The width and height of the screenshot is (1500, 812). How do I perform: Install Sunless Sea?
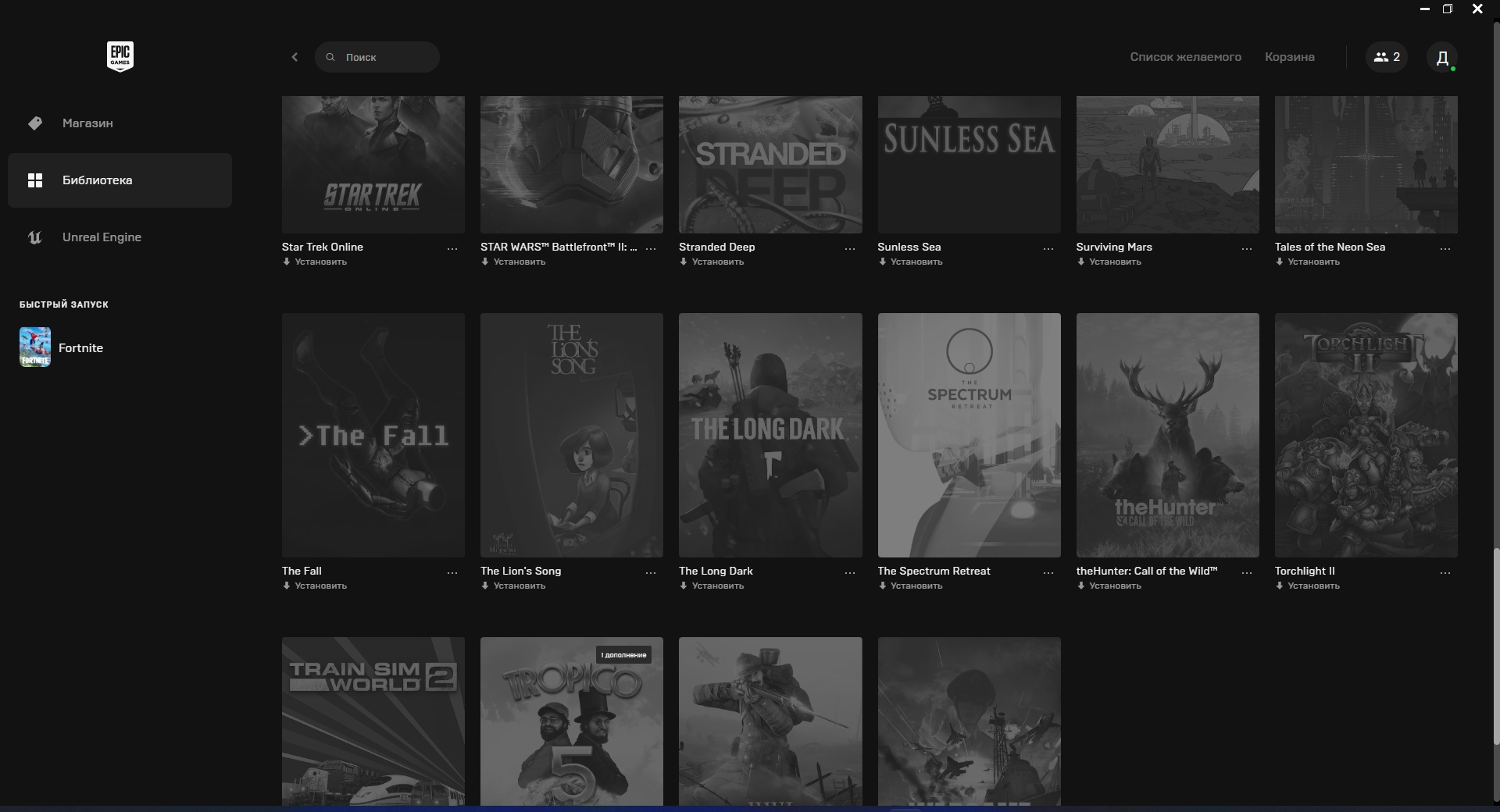tap(910, 262)
